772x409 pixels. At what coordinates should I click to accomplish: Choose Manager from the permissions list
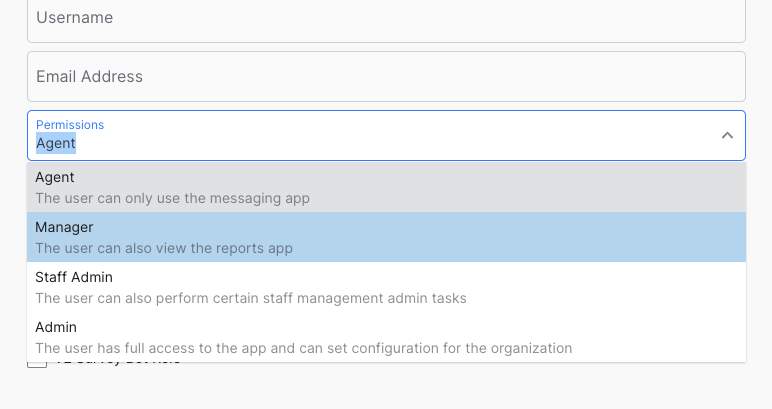[x=386, y=237]
